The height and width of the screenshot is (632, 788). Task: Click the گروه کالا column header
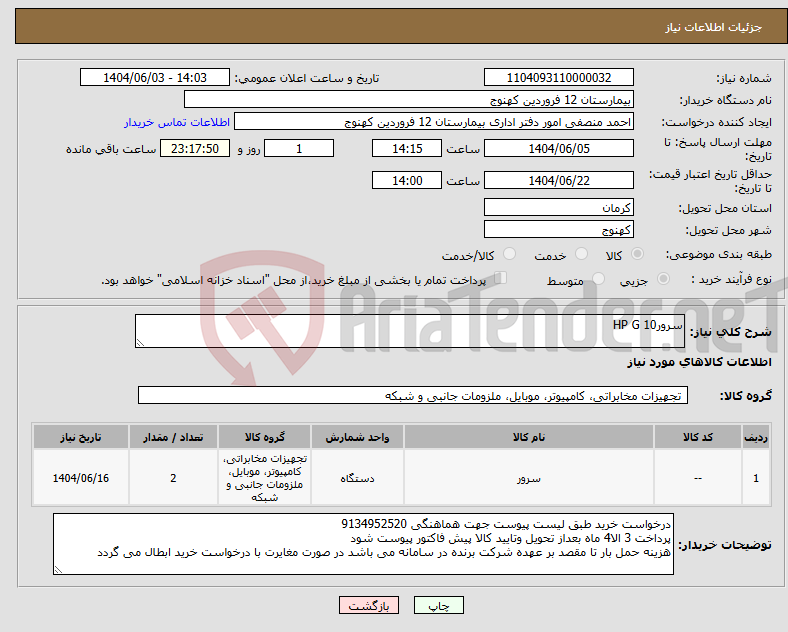click(264, 437)
